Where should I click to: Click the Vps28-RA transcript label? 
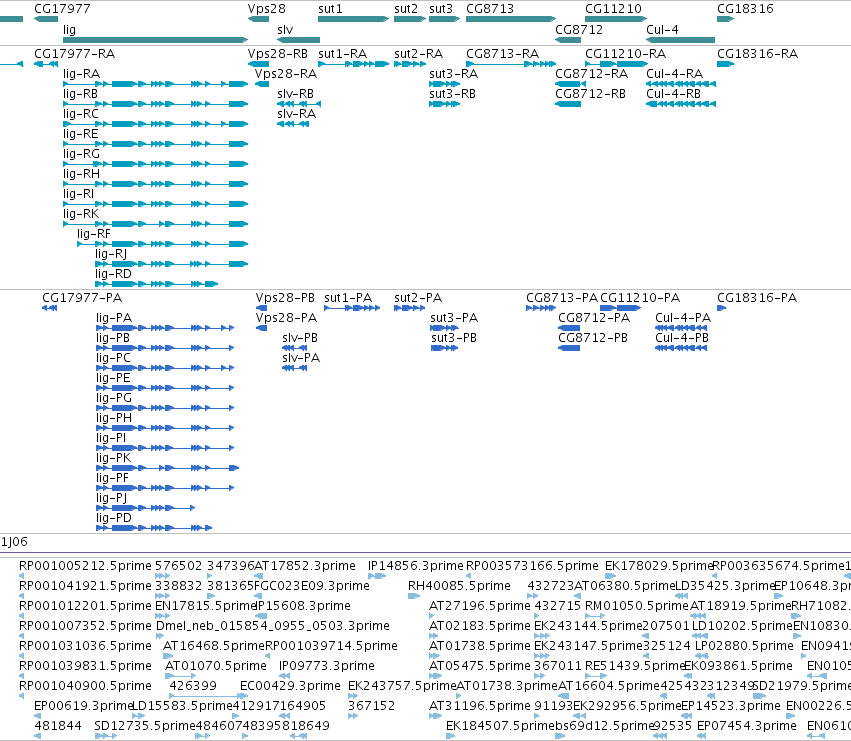[x=286, y=74]
